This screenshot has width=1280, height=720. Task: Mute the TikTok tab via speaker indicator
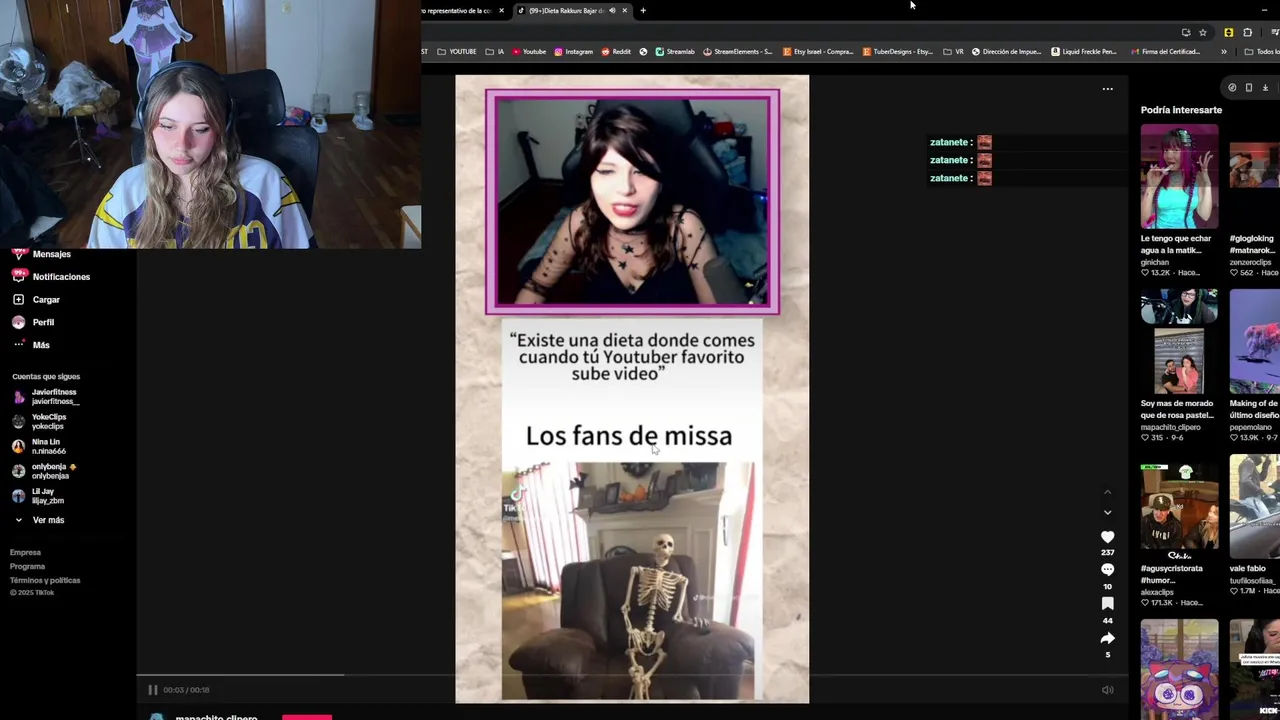point(611,11)
